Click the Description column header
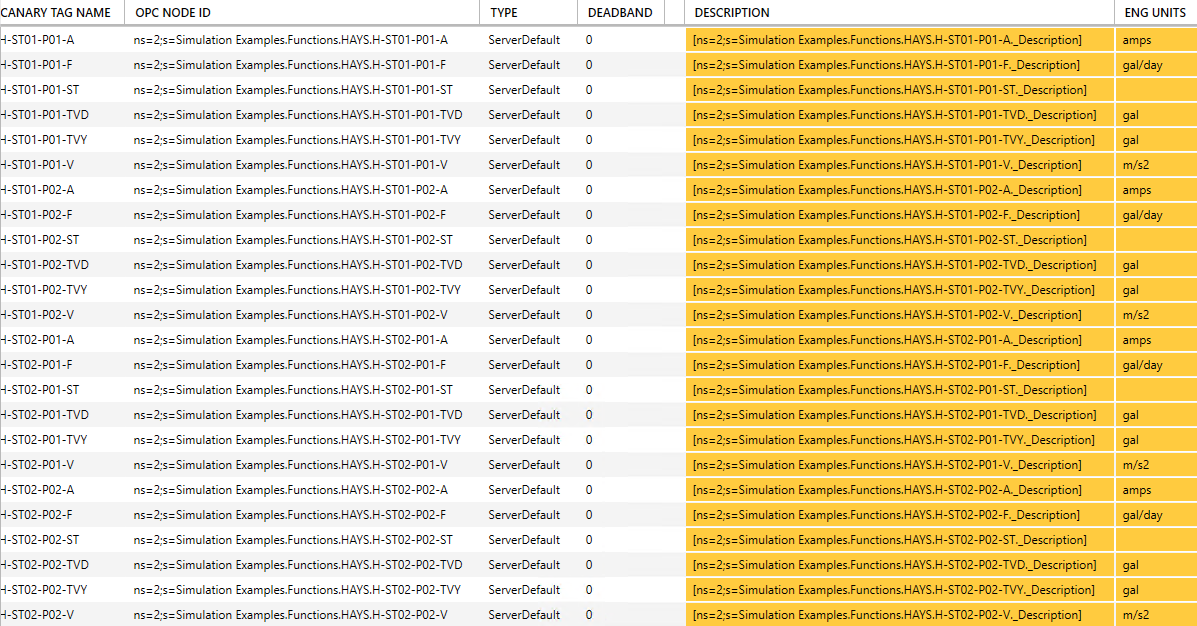The height and width of the screenshot is (626, 1197). click(x=732, y=13)
